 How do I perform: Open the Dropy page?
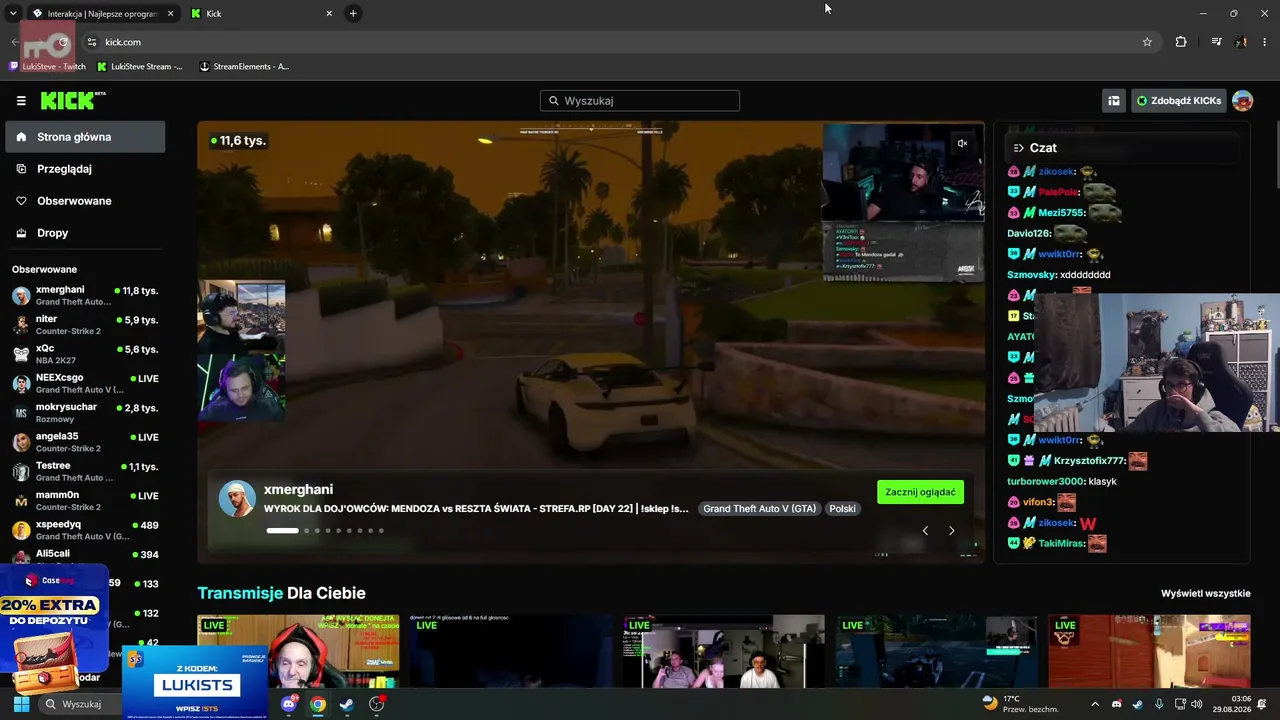[x=85, y=233]
